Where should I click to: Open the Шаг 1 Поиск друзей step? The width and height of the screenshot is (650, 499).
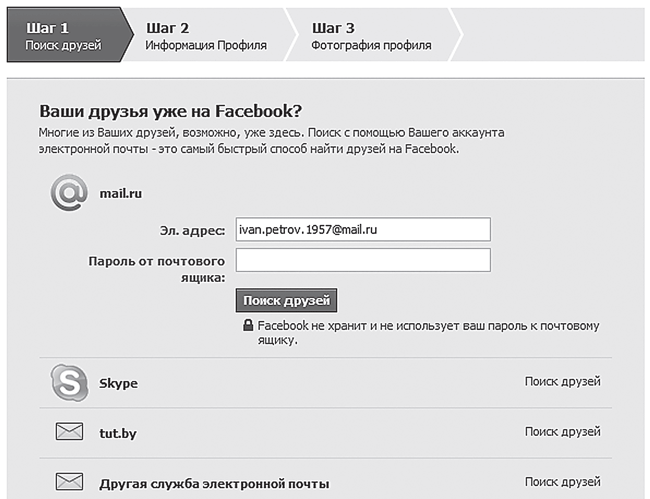pyautogui.click(x=64, y=36)
